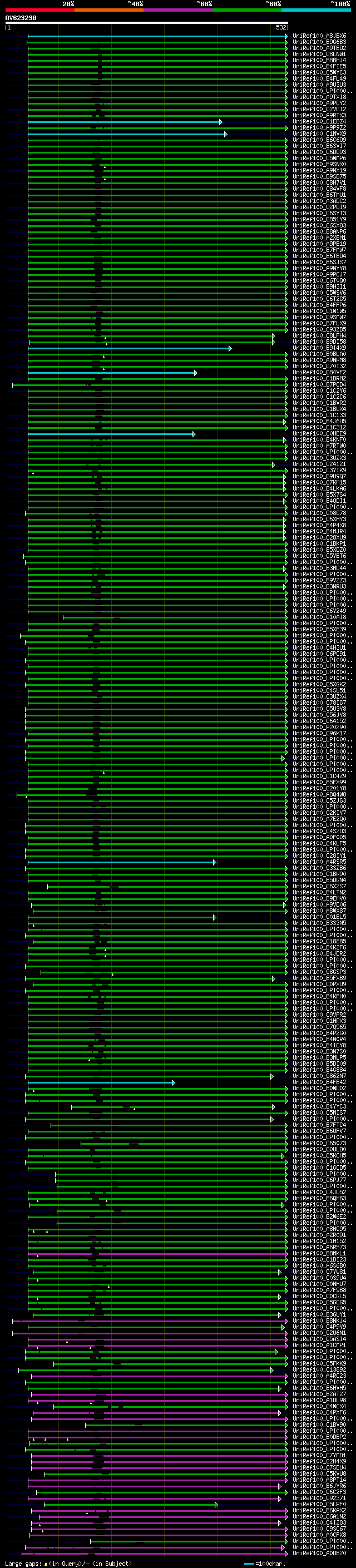Screen dimensions: 356x1568
Task: Select the UniRef100_P20290 label
Action: tap(319, 728)
